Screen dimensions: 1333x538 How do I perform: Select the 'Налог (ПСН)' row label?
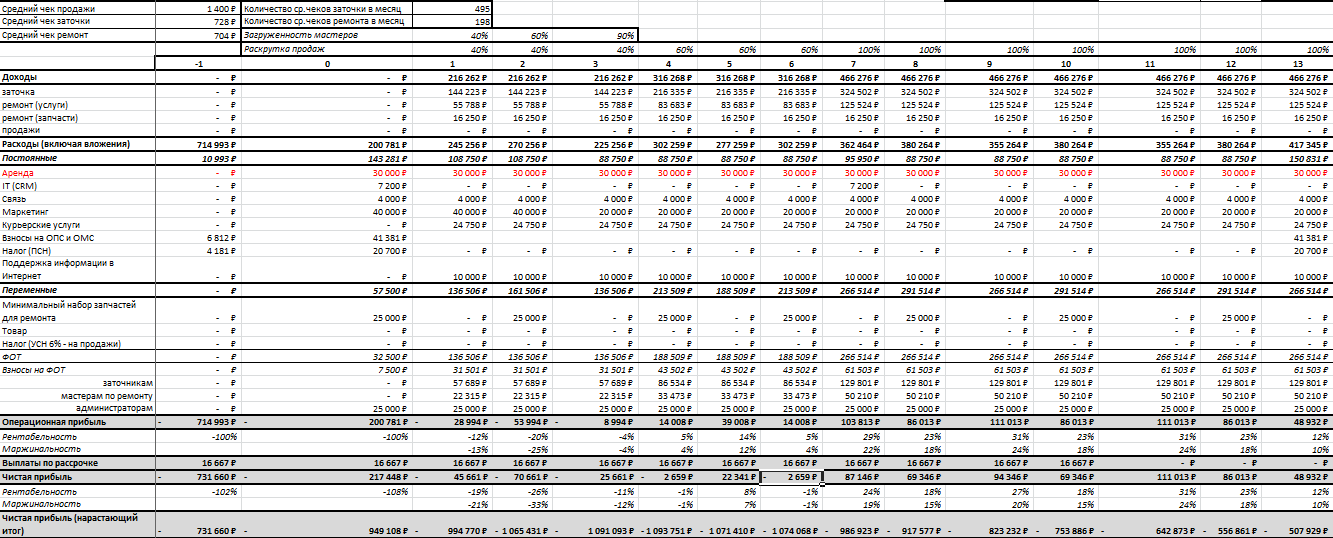point(78,251)
